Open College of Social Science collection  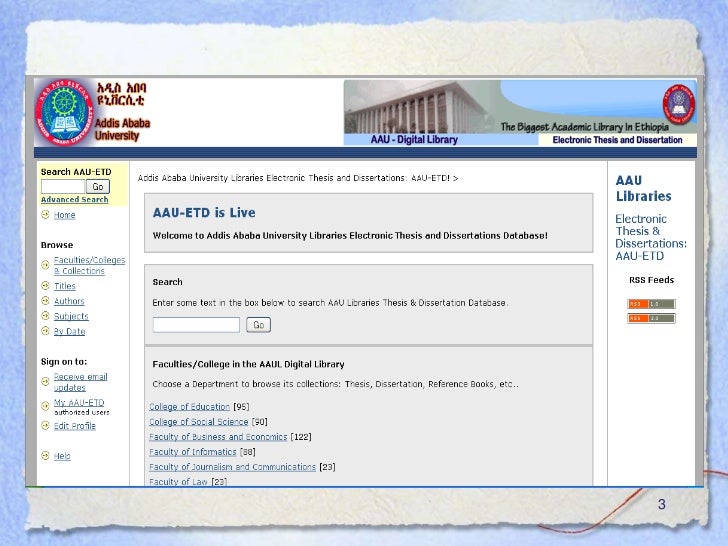(x=199, y=422)
